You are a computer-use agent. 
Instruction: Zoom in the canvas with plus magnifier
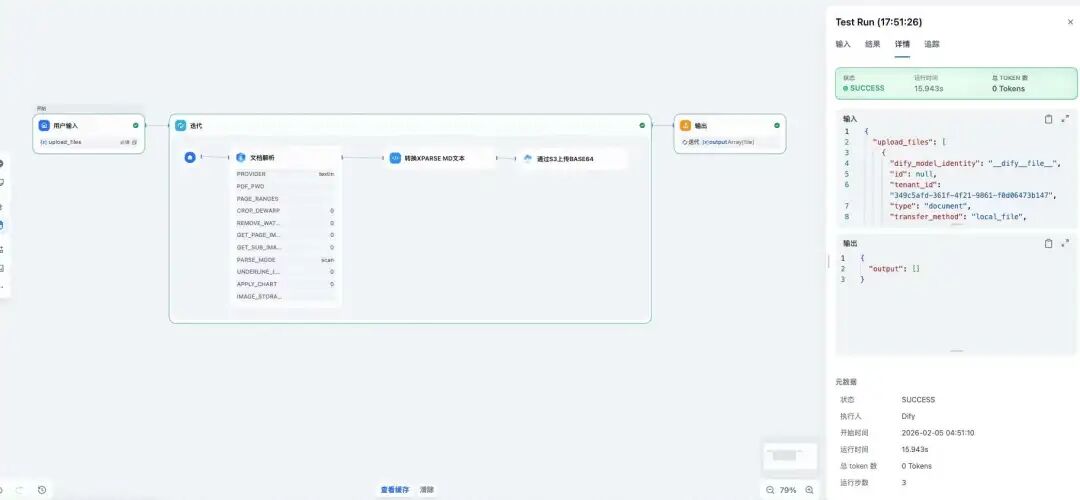(x=809, y=490)
